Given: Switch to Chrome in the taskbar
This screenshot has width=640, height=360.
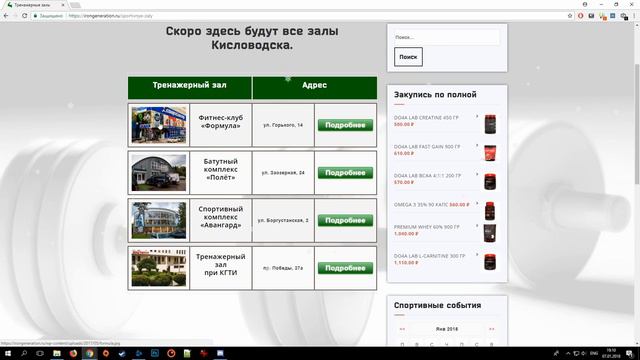Looking at the screenshot, I should pyautogui.click(x=89, y=353).
